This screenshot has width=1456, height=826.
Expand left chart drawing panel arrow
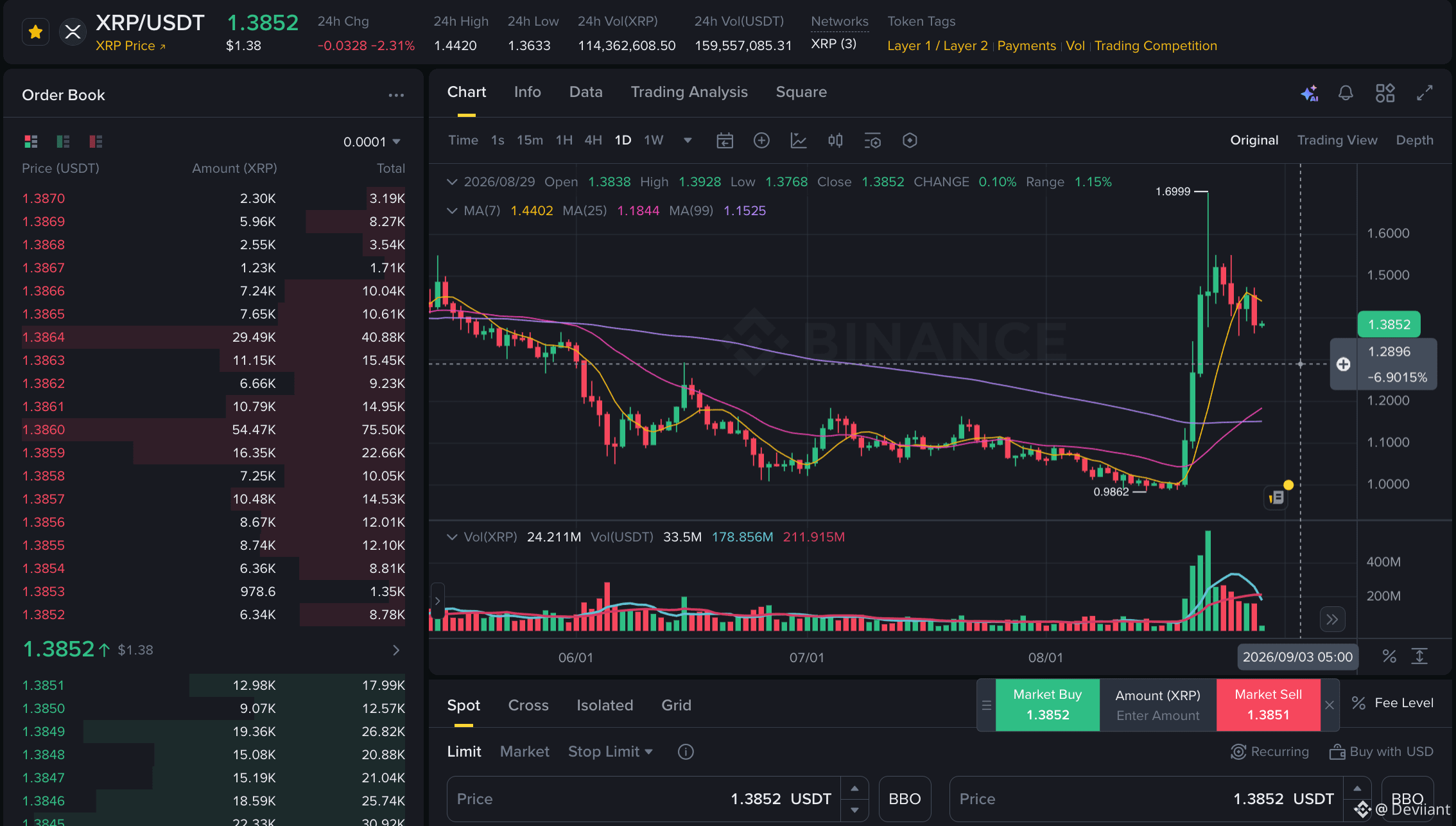(437, 601)
